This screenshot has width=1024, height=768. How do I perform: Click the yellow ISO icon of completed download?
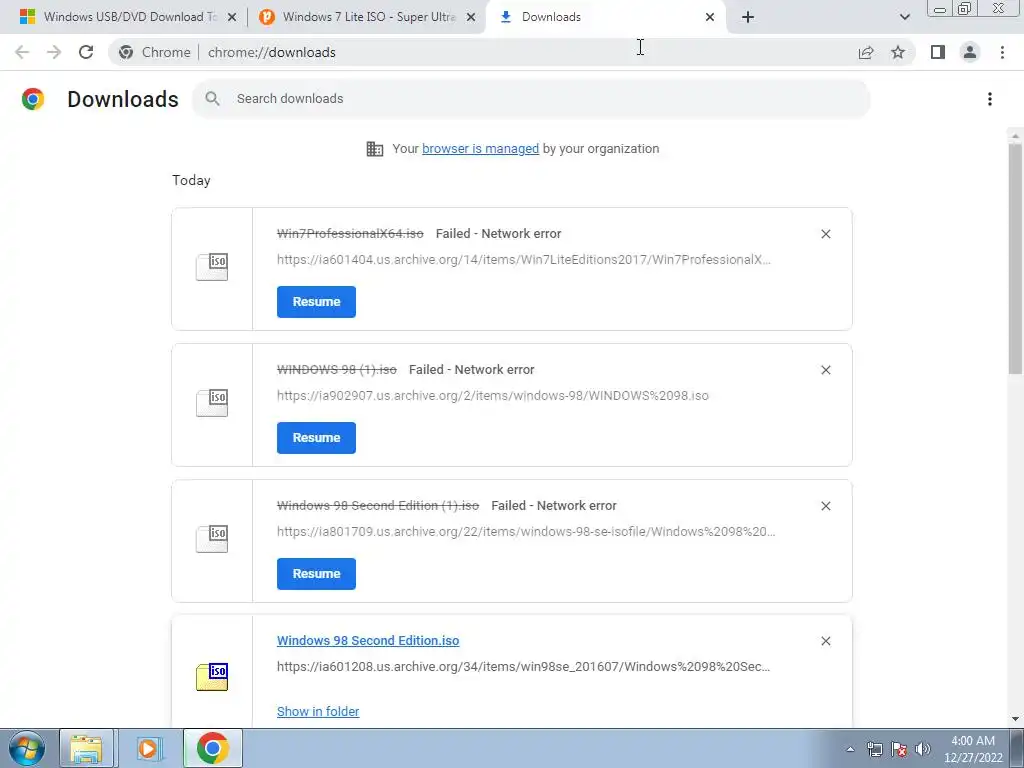coord(212,677)
